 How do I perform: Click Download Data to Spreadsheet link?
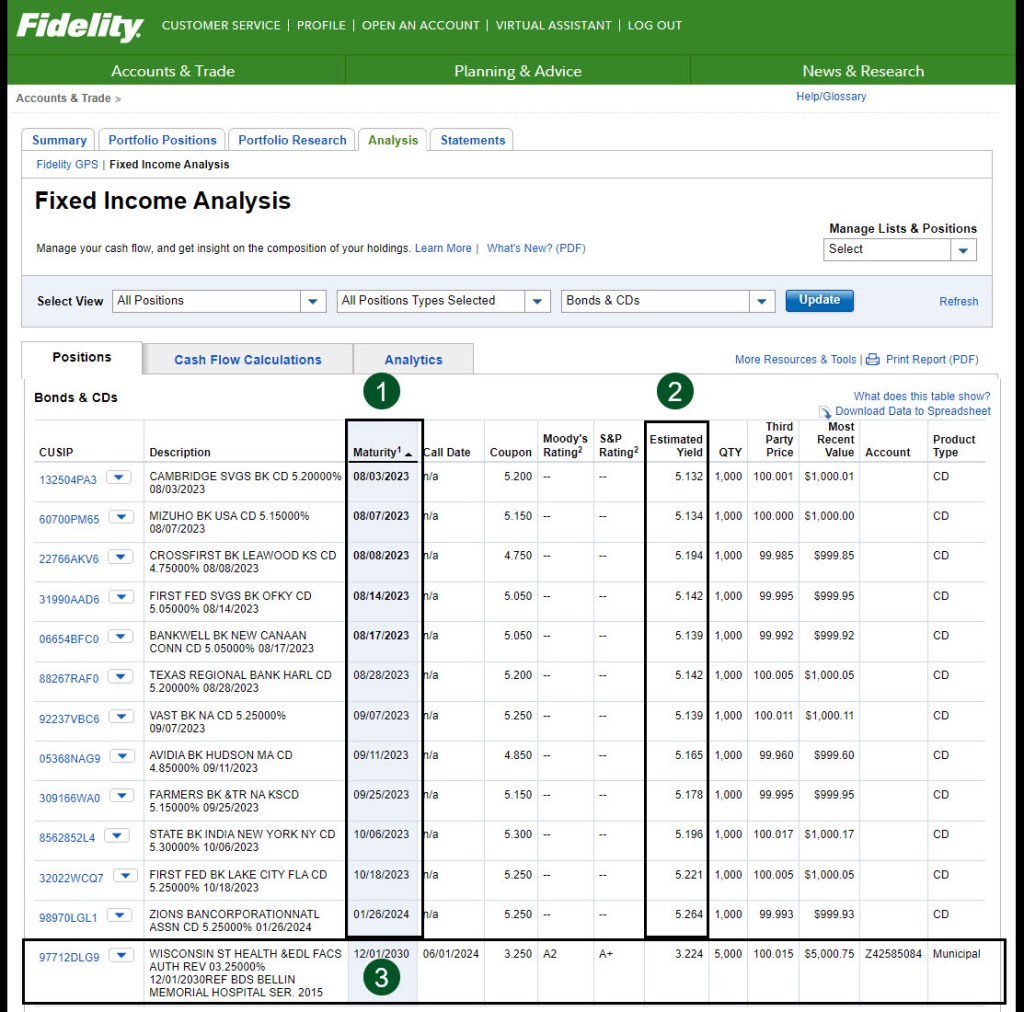click(913, 411)
